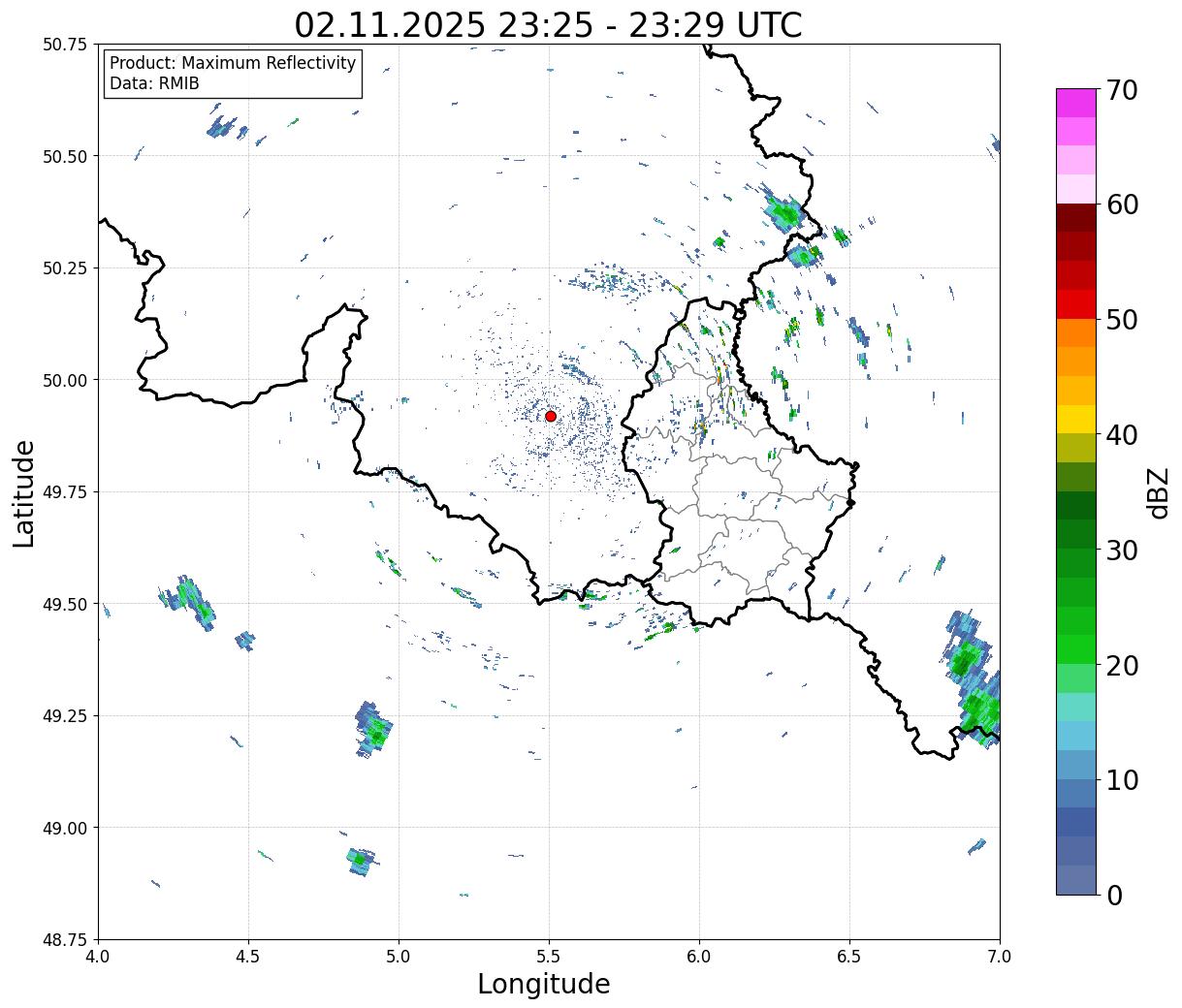
Task: Pick the yellow swatch just above 40 dBZ
Action: pos(1076,420)
